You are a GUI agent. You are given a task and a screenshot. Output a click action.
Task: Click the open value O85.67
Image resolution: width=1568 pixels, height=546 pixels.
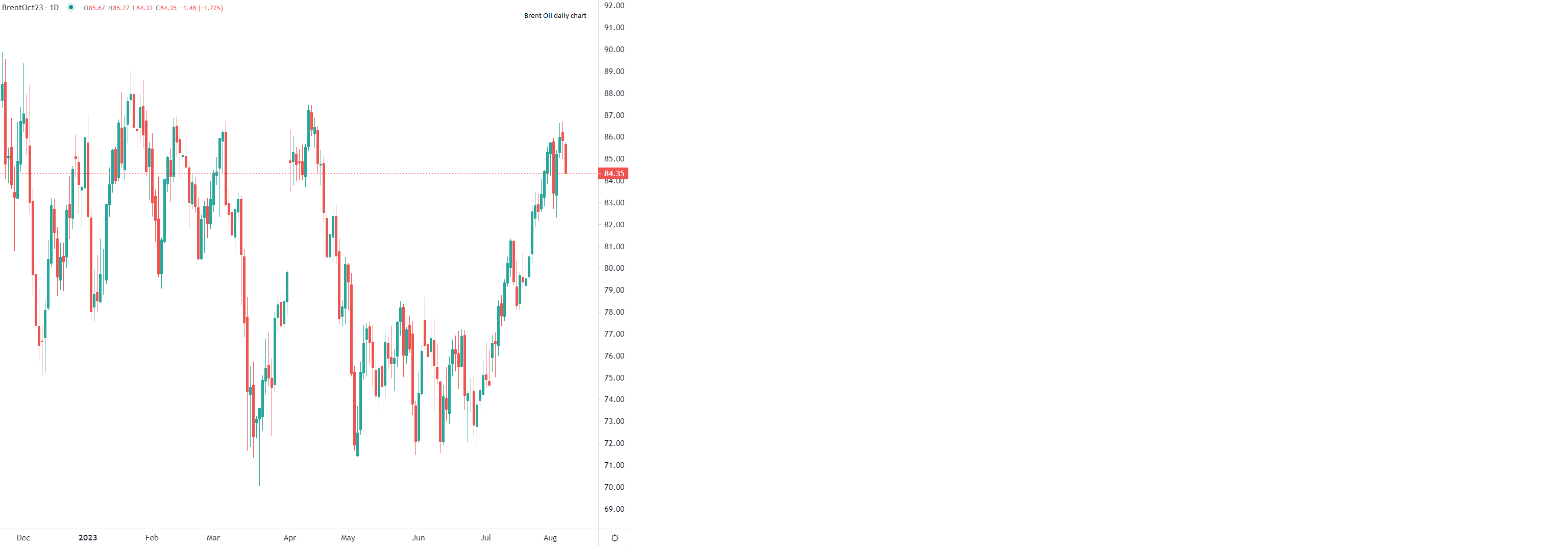coord(94,8)
